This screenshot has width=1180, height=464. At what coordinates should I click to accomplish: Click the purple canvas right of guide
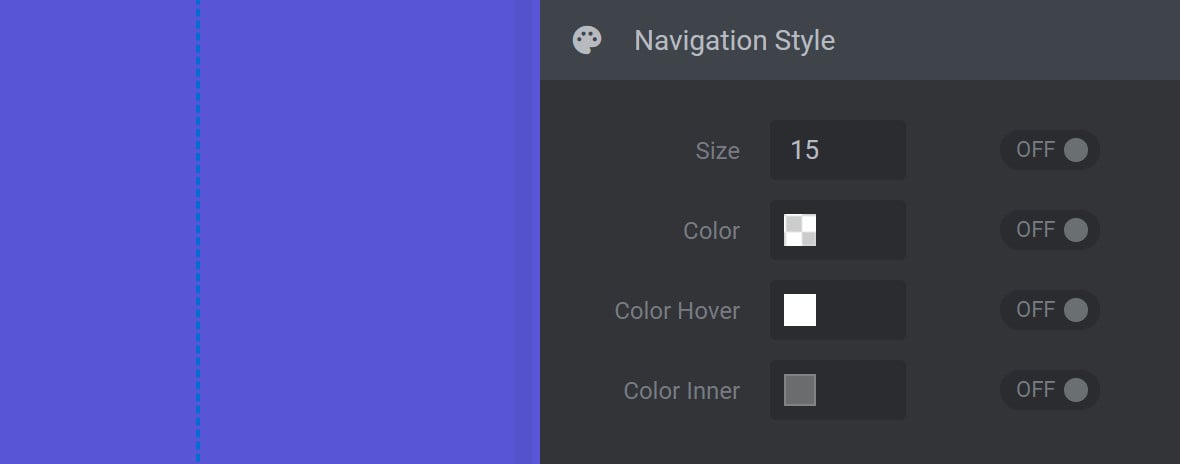point(369,232)
